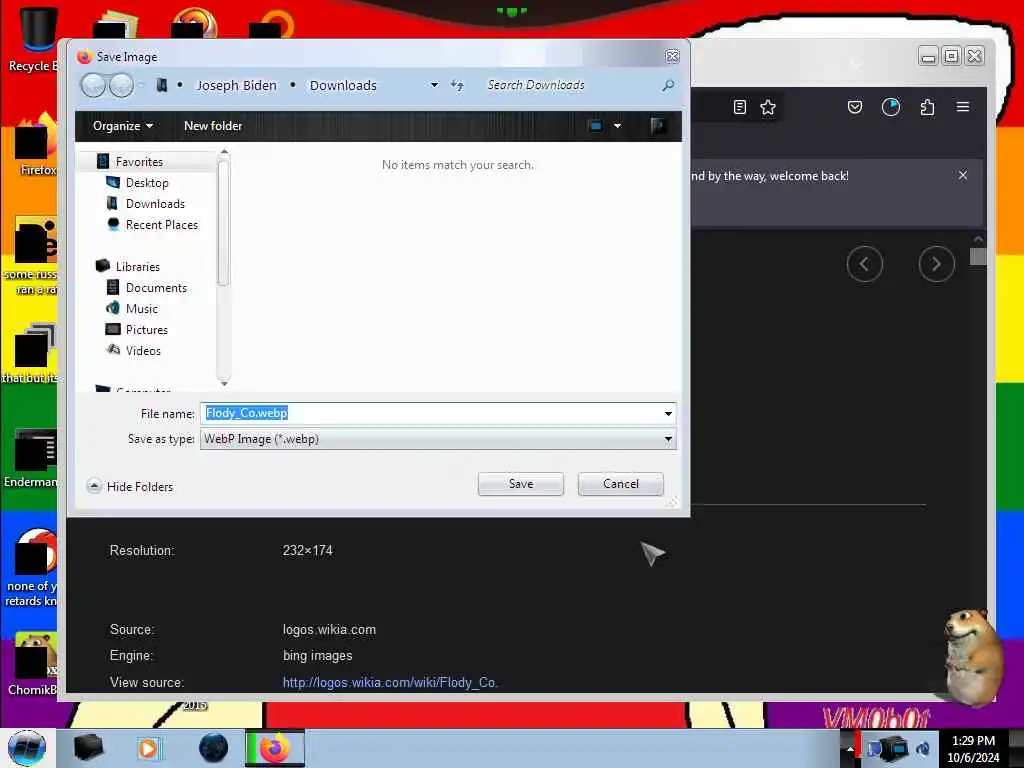Click the volume icon in the system tray
Viewport: 1024px width, 768px height.
[x=923, y=749]
